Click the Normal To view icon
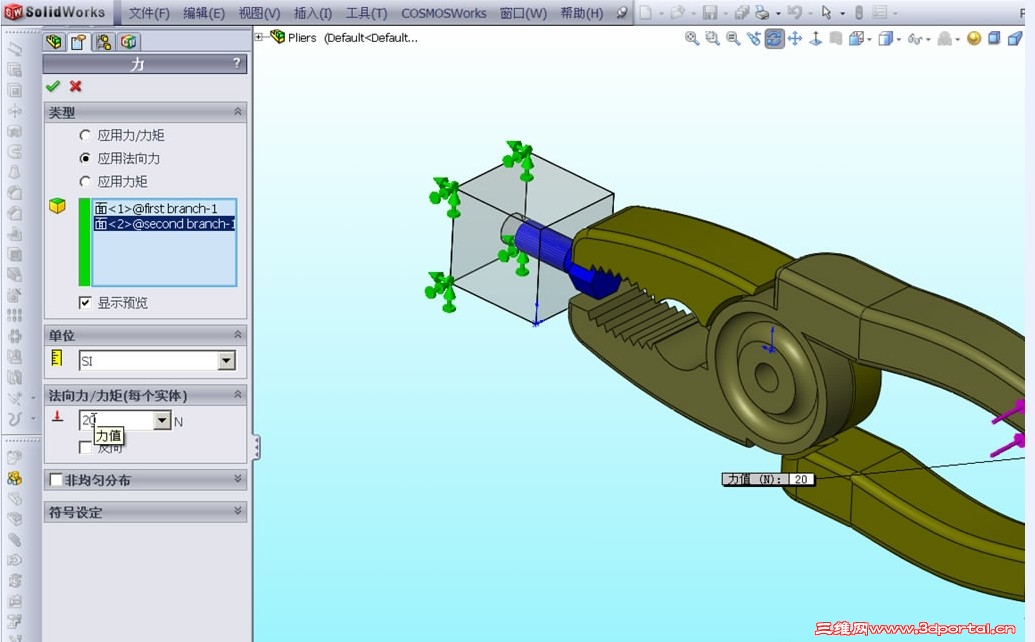1035x642 pixels. (x=816, y=38)
